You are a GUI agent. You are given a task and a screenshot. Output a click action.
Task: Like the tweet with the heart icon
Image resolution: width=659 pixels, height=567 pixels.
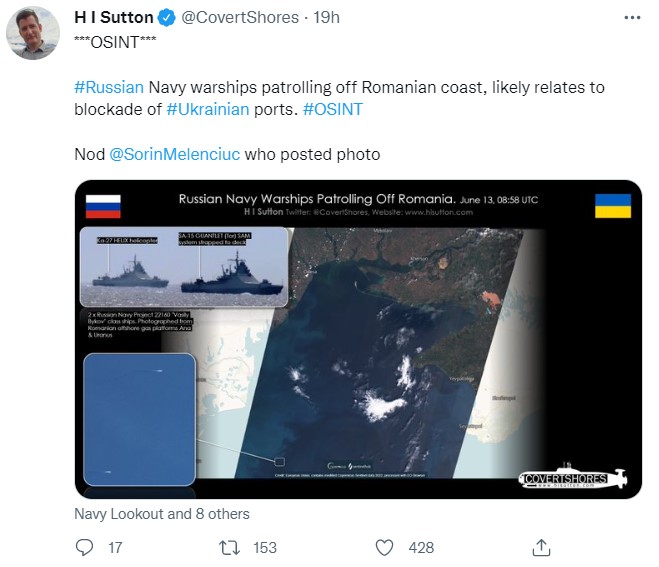tap(384, 547)
